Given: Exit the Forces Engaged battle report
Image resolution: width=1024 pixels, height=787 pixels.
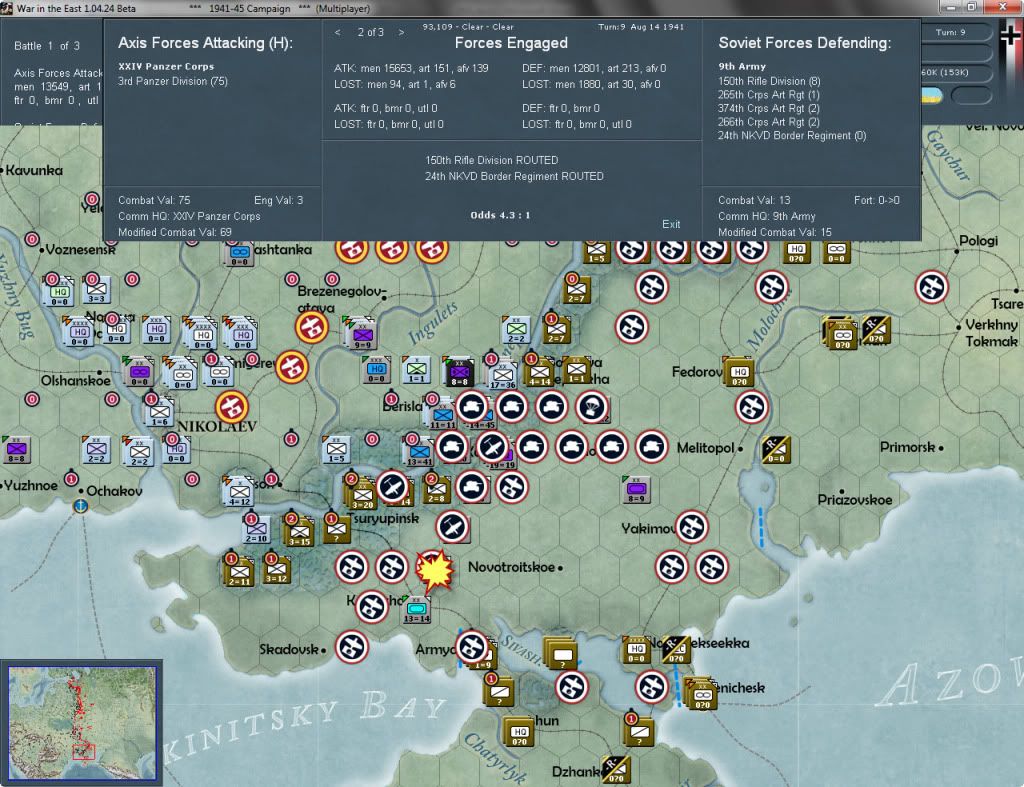Looking at the screenshot, I should 671,224.
